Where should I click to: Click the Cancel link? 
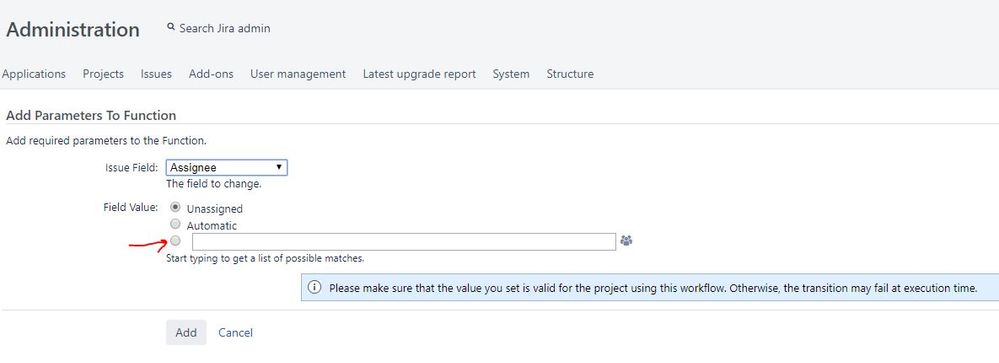(x=236, y=332)
